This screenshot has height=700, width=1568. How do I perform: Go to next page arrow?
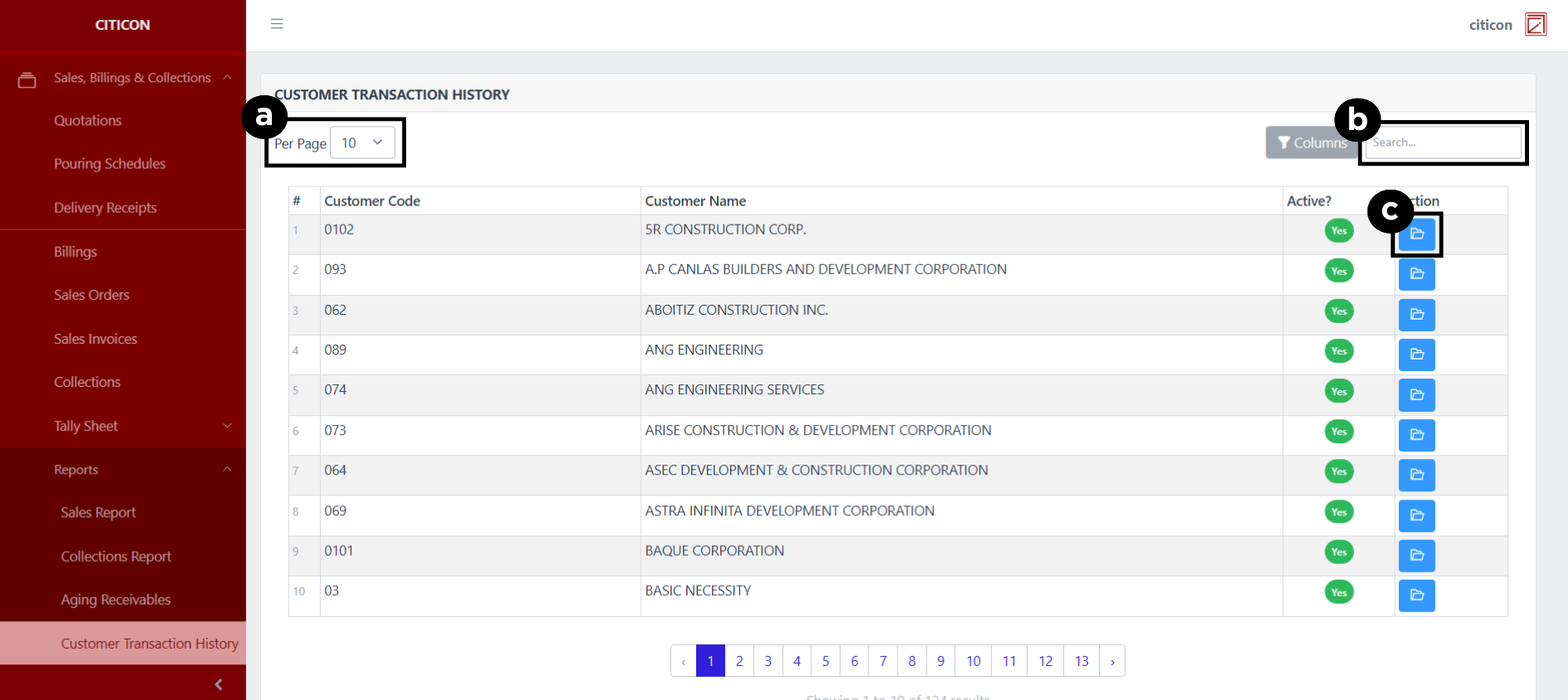tap(1112, 661)
